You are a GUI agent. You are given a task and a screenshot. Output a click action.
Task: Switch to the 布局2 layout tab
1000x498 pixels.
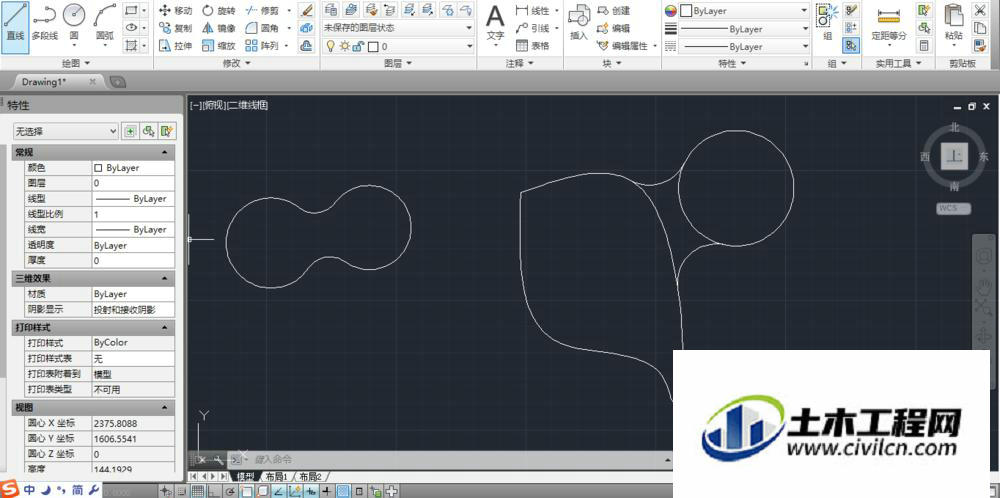point(311,476)
